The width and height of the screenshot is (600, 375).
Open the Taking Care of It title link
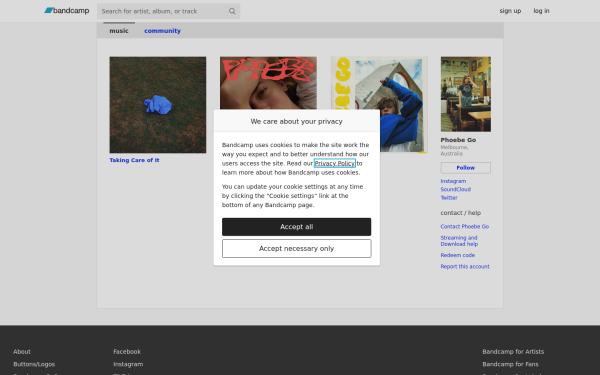pyautogui.click(x=134, y=160)
